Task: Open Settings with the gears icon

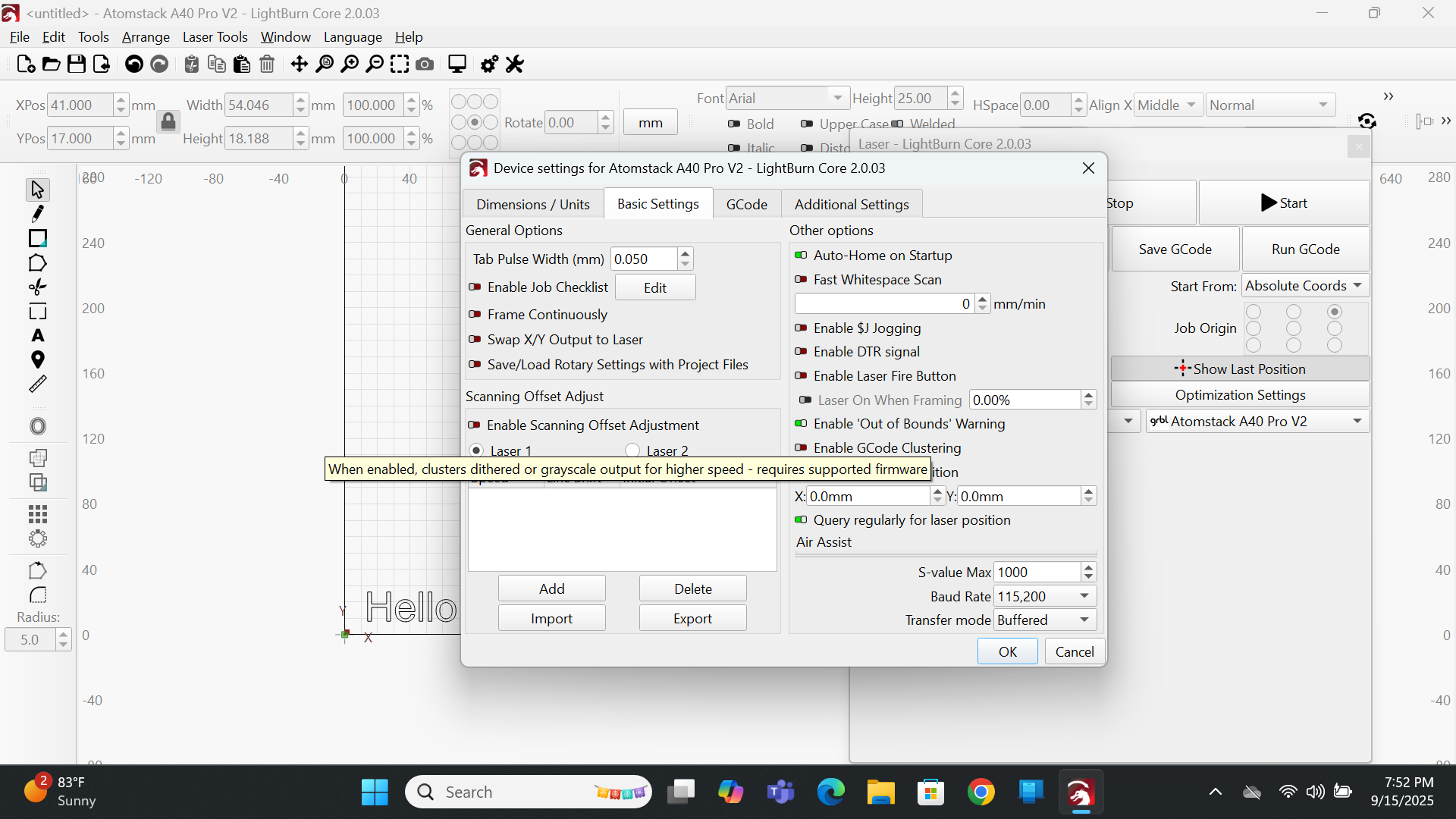Action: (490, 64)
